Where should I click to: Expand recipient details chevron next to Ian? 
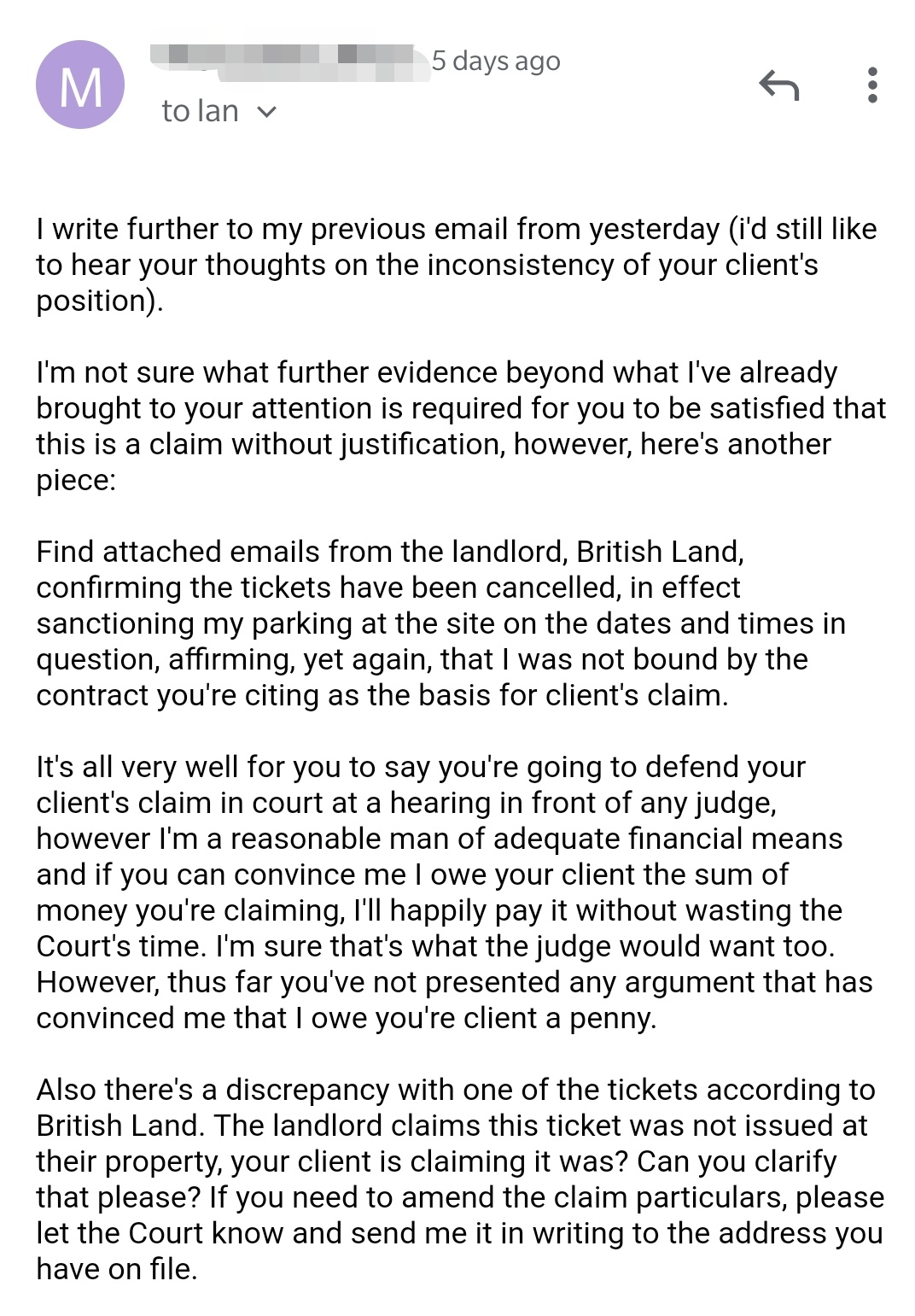(266, 112)
